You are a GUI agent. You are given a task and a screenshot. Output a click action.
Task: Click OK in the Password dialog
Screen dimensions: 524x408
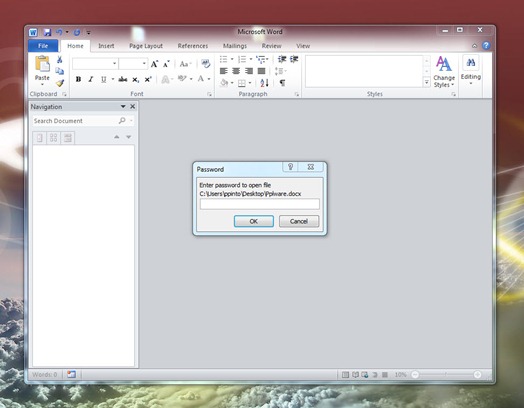point(254,221)
